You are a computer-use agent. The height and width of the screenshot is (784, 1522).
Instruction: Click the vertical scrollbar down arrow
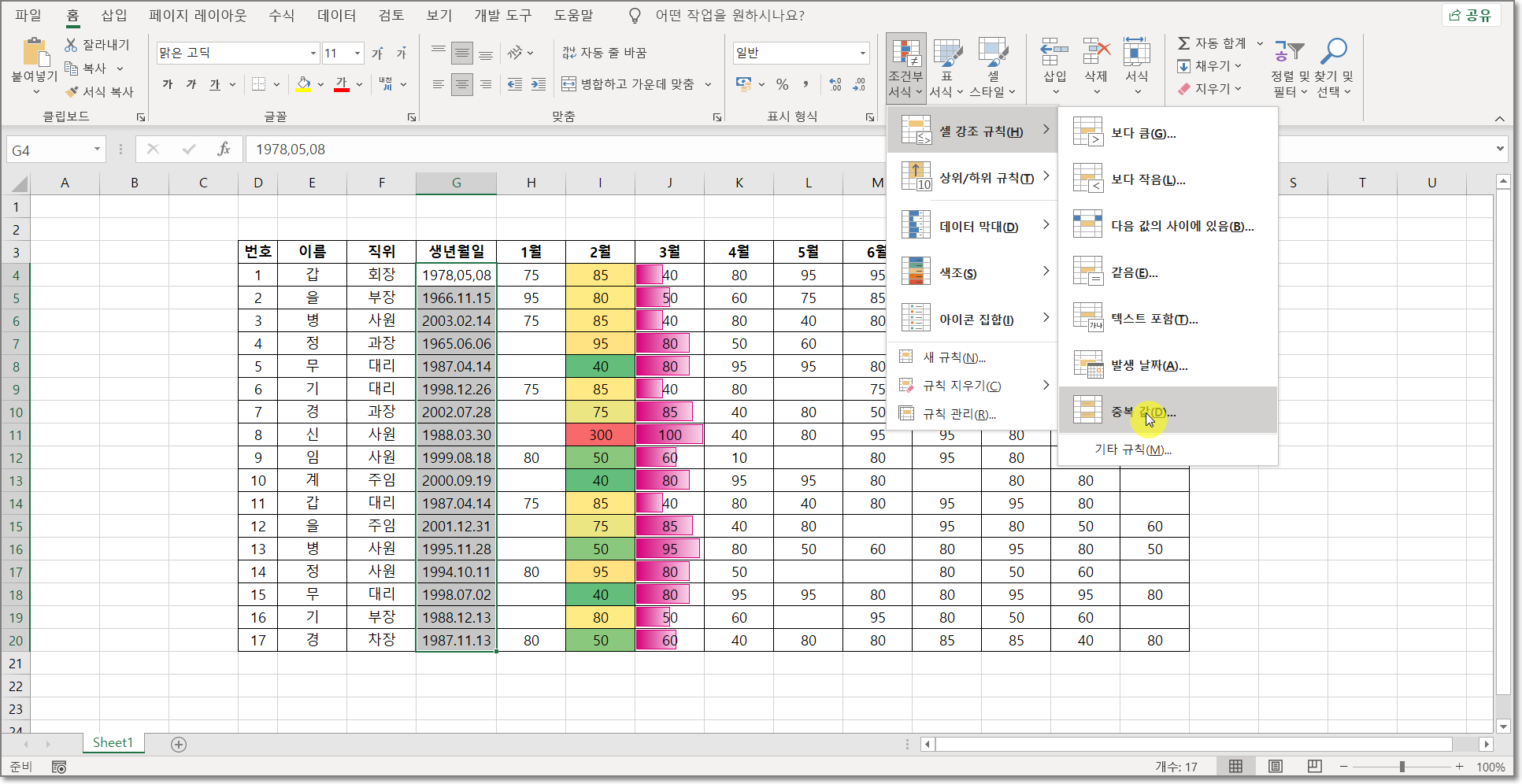coord(1503,727)
